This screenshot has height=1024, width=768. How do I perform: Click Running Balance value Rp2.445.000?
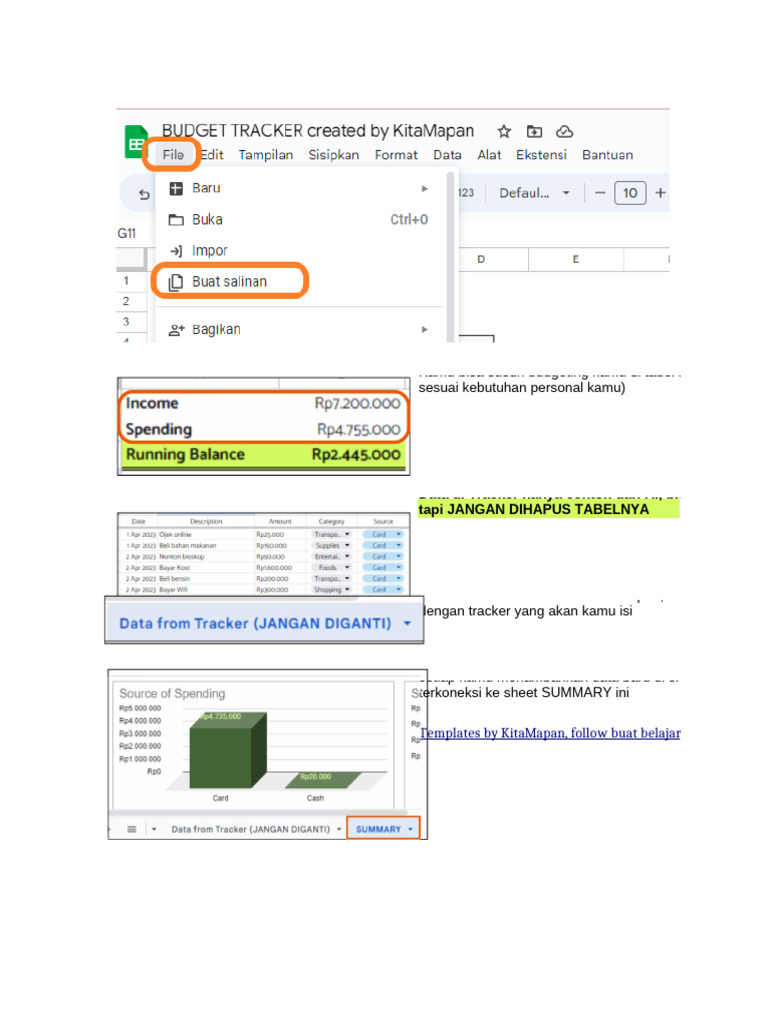(356, 455)
